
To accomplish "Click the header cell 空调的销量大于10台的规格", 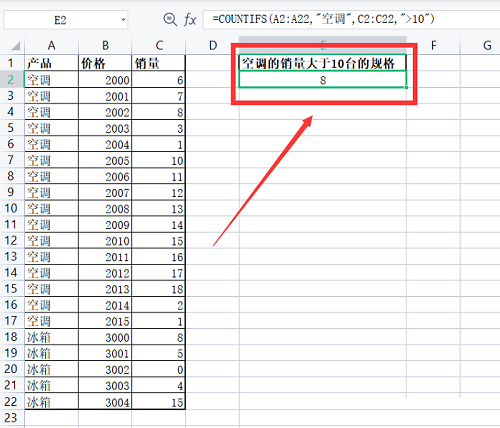I will point(323,63).
